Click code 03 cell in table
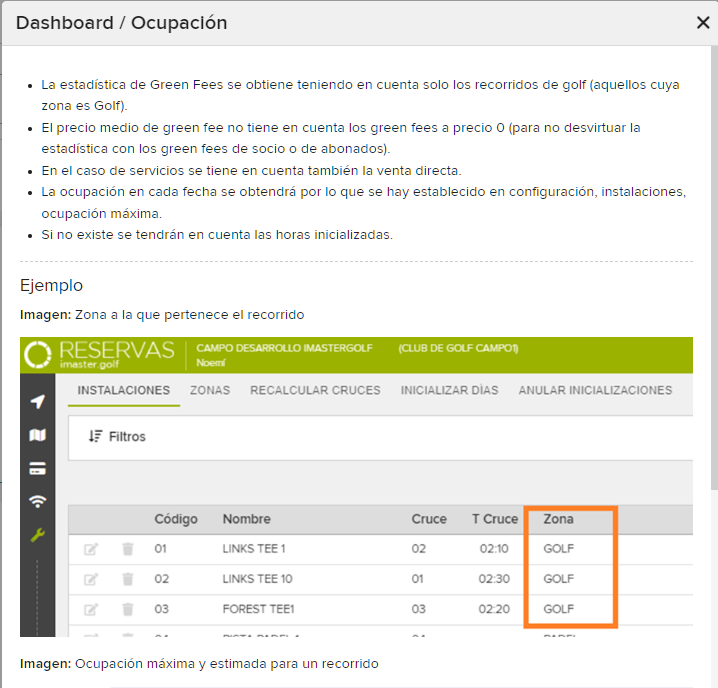 click(161, 609)
